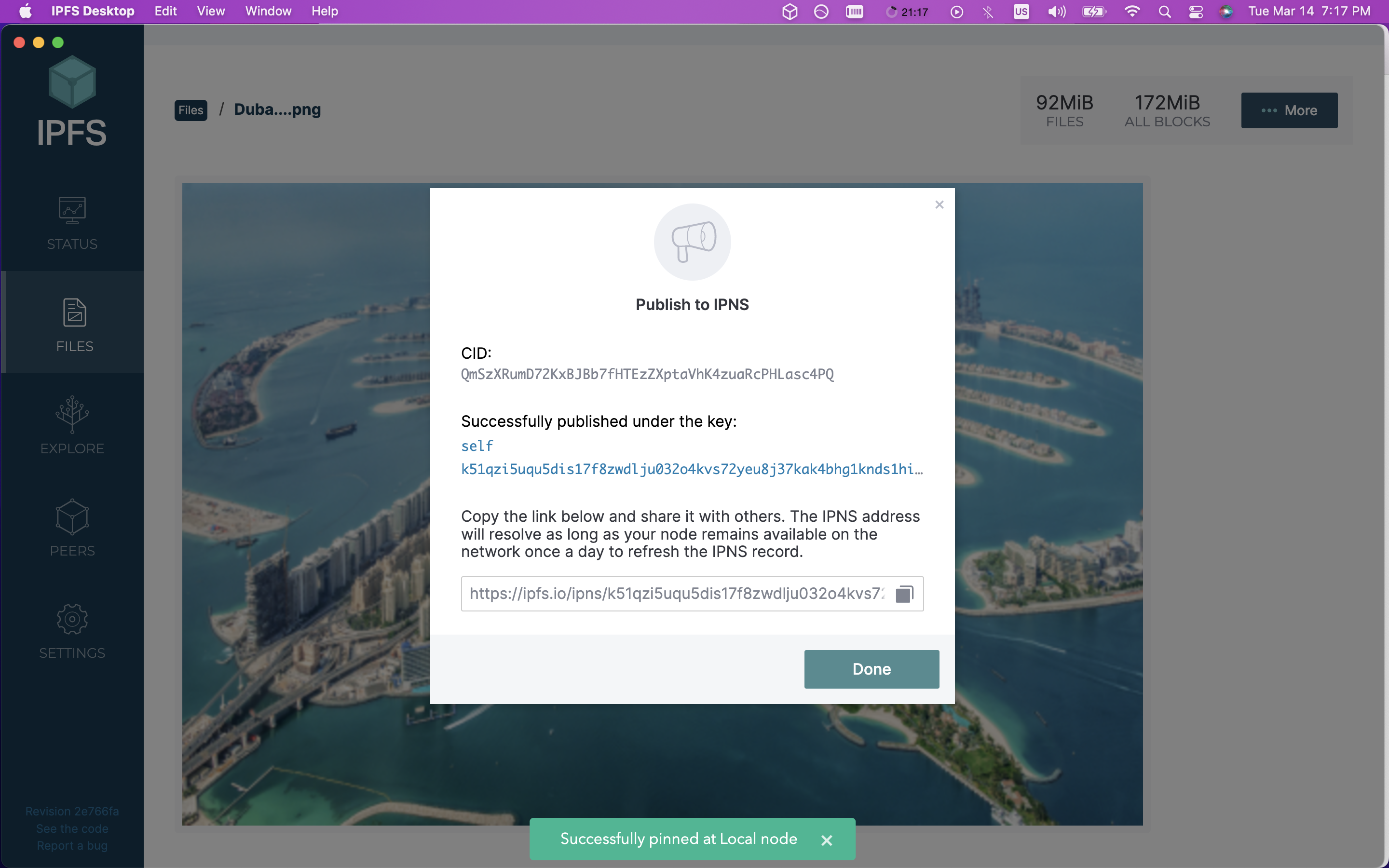
Task: Click the IPFS cube logo
Action: (x=72, y=82)
